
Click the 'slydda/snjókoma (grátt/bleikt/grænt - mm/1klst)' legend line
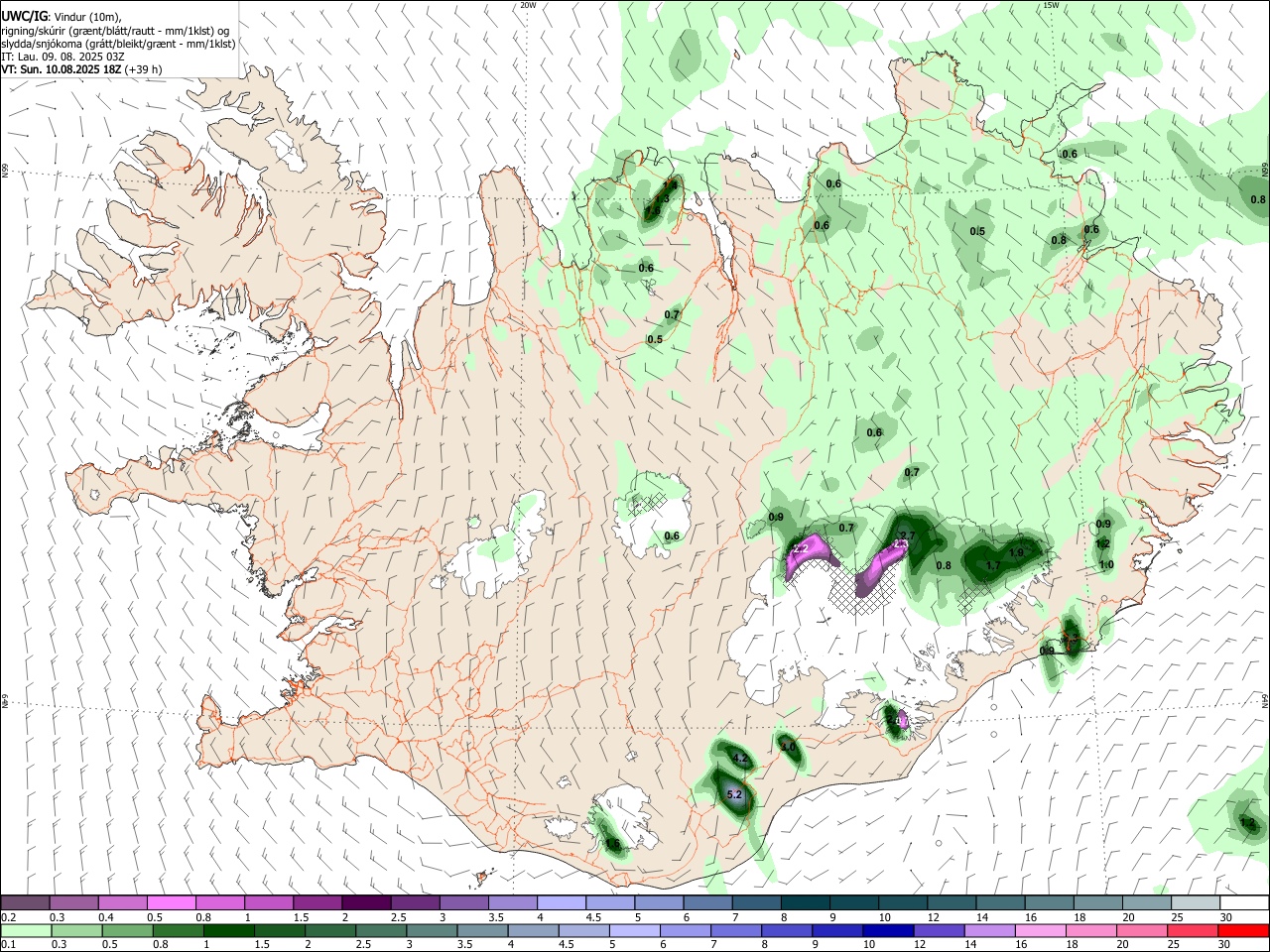[x=118, y=44]
